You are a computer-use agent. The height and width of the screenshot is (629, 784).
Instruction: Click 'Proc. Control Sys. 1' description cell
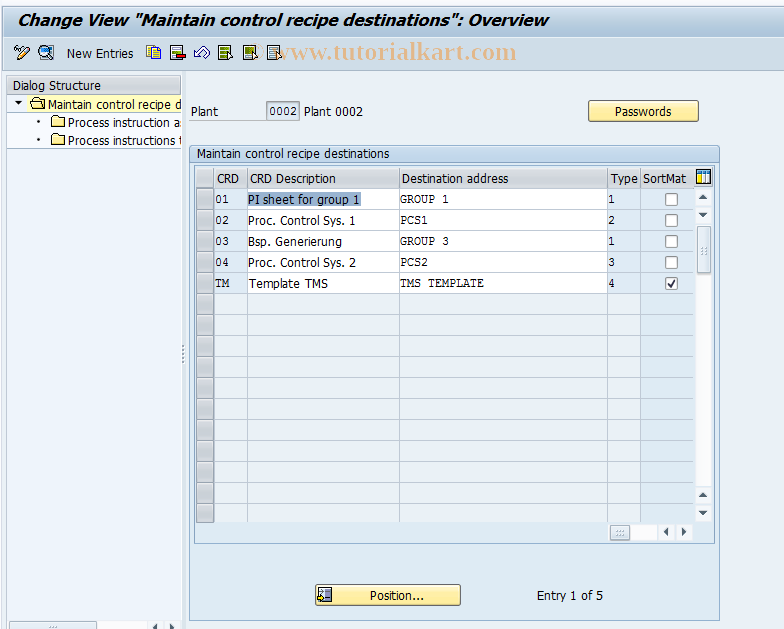(x=323, y=220)
